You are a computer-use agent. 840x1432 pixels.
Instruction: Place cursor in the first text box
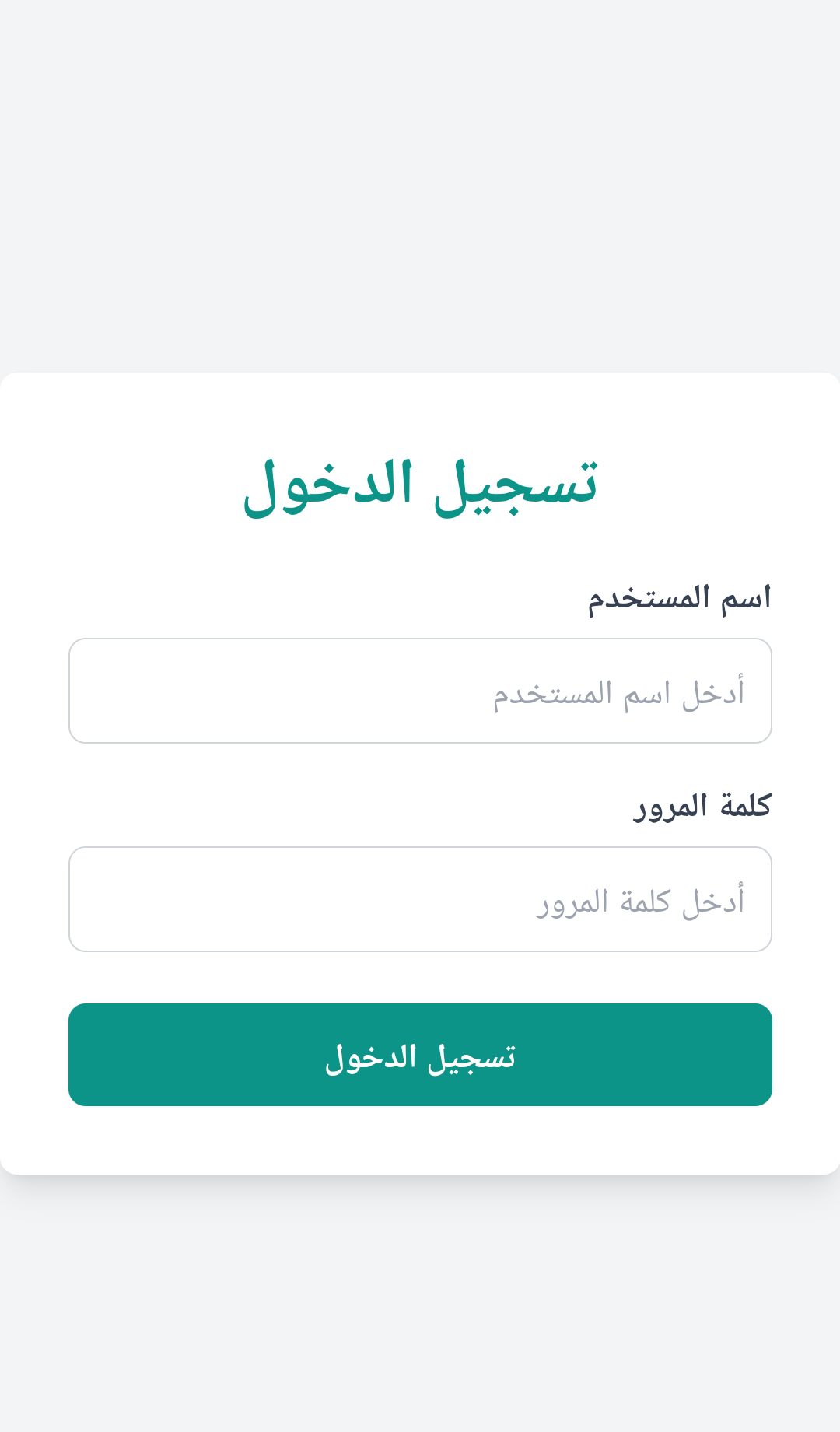[420, 691]
